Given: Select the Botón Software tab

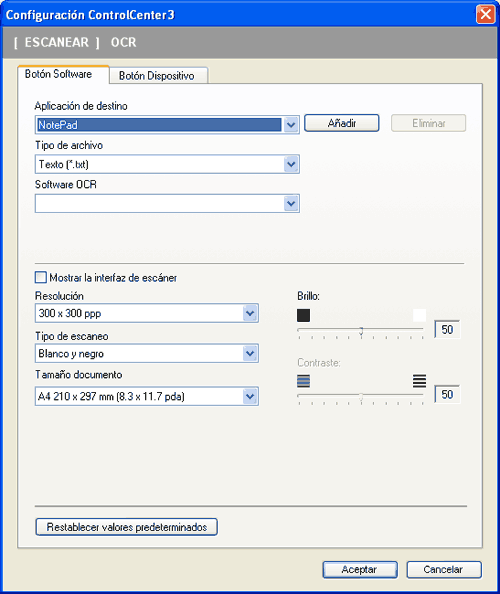Looking at the screenshot, I should [59, 74].
